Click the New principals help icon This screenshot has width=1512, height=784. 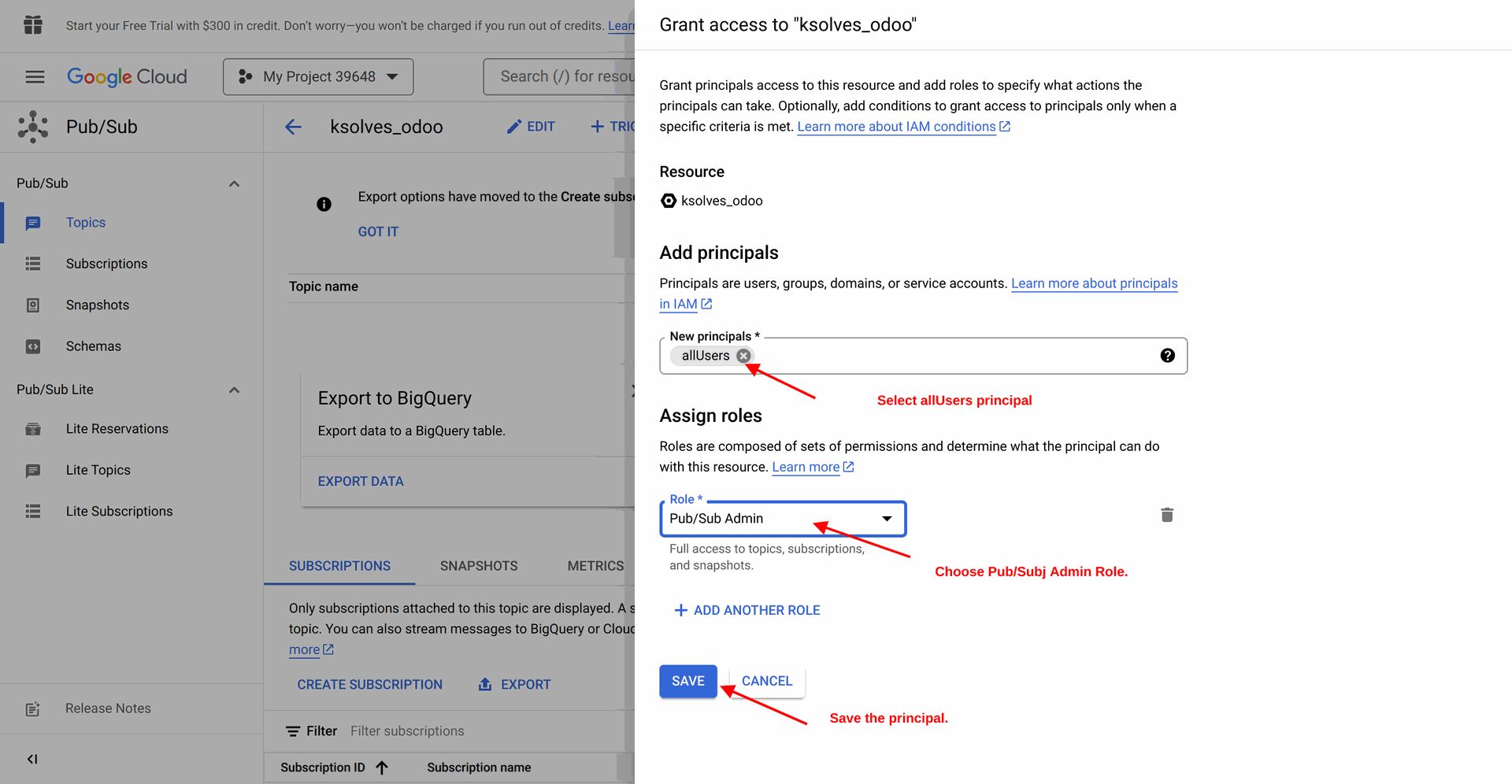tap(1167, 356)
